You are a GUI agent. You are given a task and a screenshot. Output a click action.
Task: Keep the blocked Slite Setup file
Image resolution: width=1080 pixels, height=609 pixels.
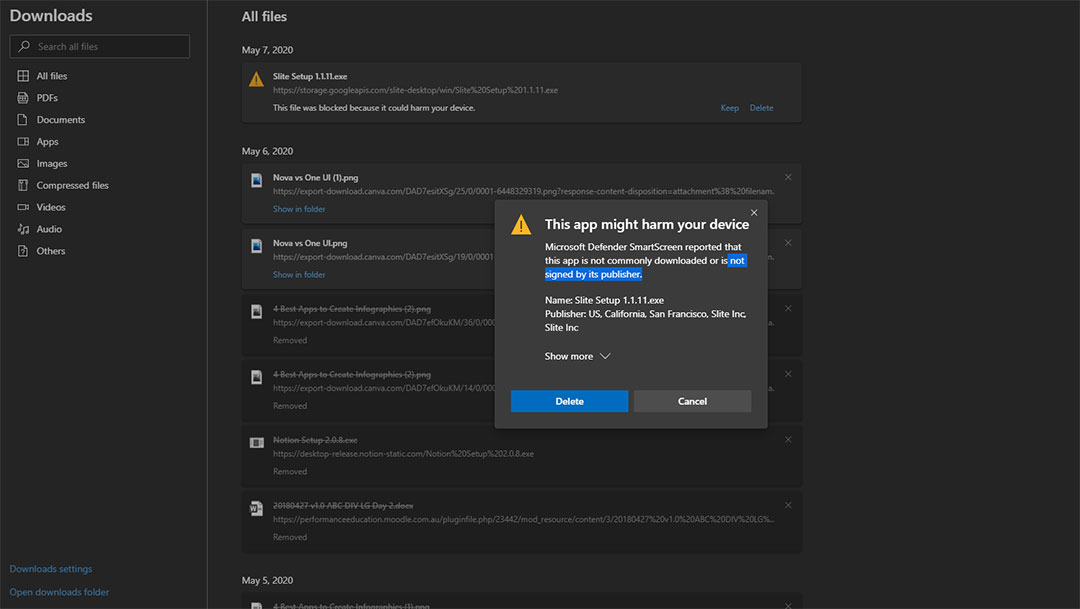(729, 108)
